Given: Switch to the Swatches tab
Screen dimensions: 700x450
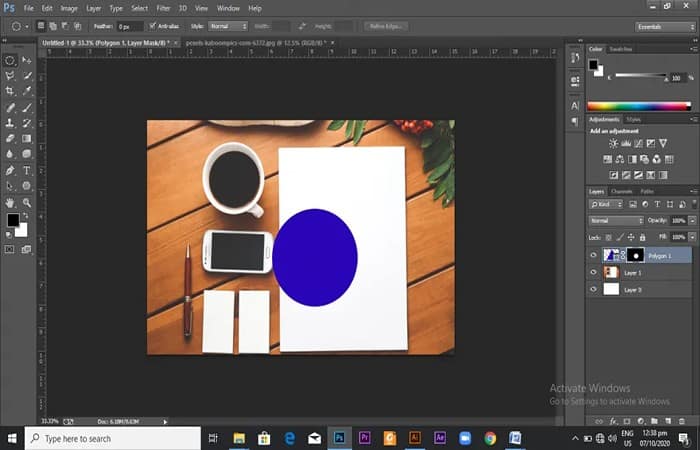Looking at the screenshot, I should coord(621,49).
